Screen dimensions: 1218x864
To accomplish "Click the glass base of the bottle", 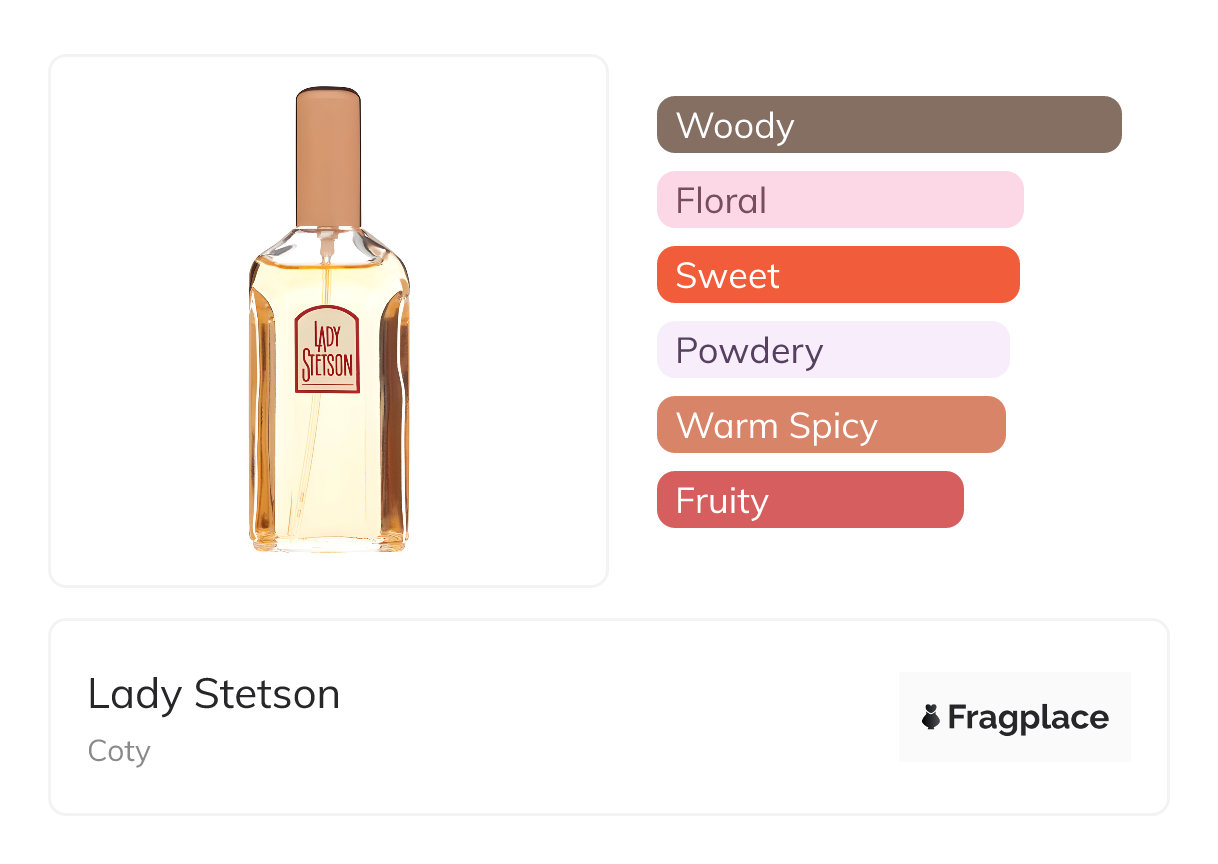I will click(328, 541).
